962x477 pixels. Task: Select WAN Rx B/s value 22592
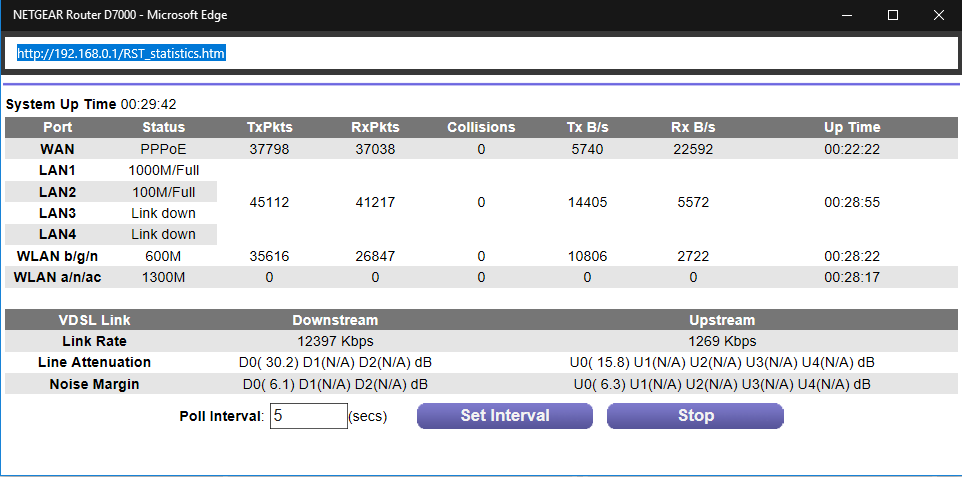(x=693, y=149)
